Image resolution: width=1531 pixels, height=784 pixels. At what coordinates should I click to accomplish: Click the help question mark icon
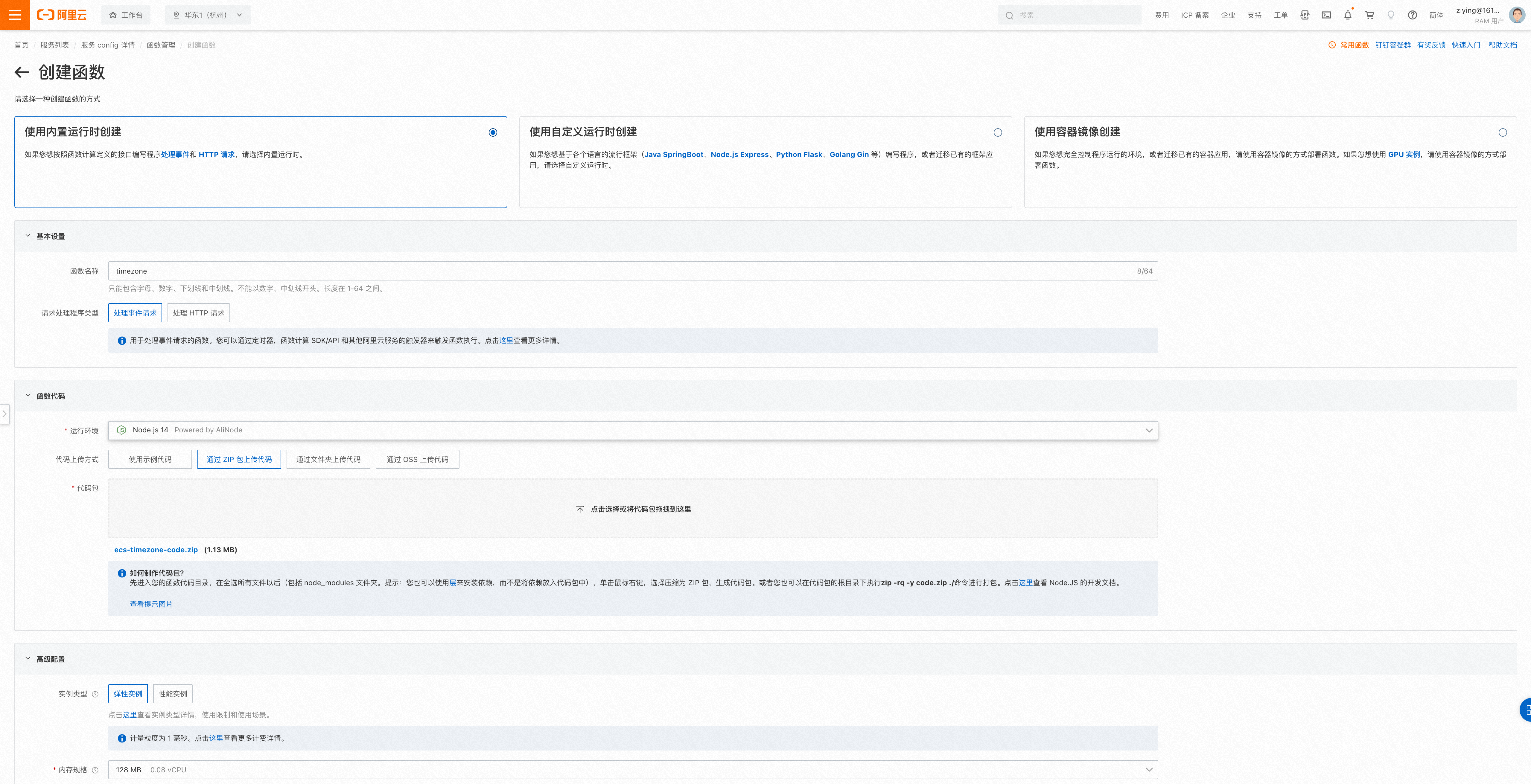point(1412,16)
